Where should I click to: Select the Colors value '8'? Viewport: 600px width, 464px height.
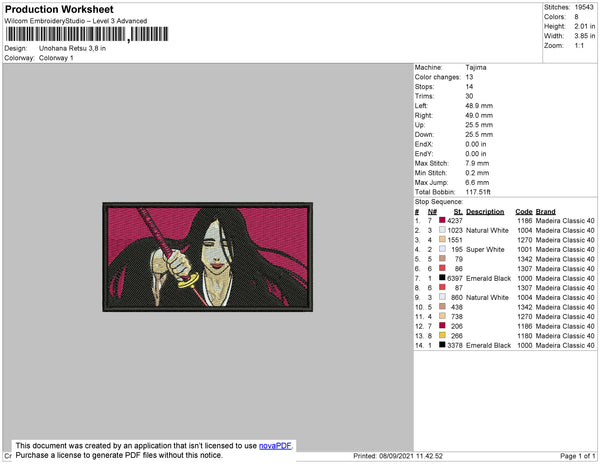point(576,17)
